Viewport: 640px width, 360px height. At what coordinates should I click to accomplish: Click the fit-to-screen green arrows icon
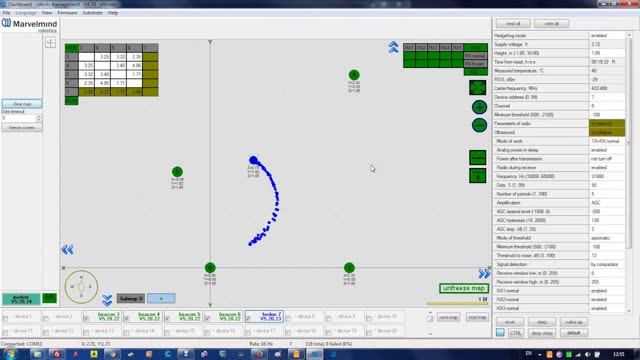pyautogui.click(x=478, y=87)
